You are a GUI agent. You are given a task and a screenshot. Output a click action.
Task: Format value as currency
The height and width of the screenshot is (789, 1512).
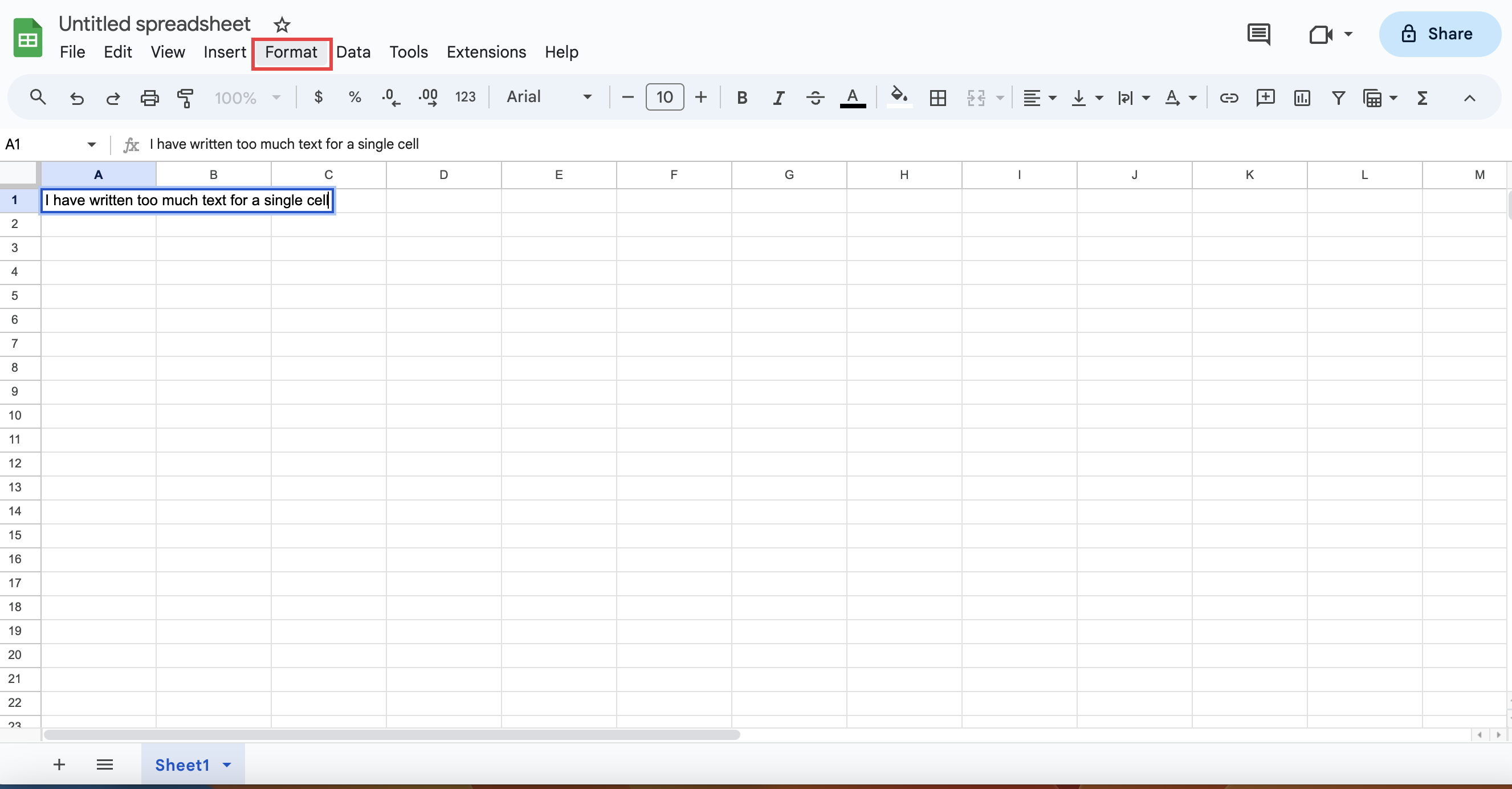point(319,97)
